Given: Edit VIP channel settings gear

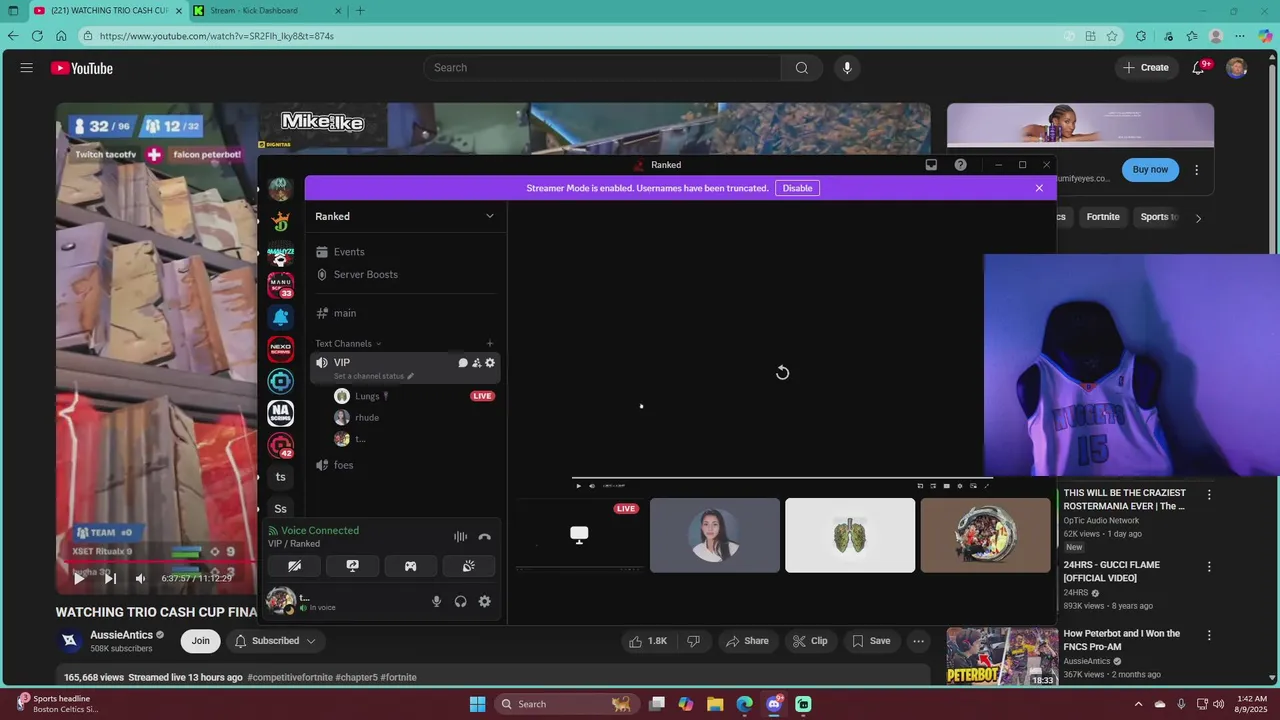Looking at the screenshot, I should (490, 363).
